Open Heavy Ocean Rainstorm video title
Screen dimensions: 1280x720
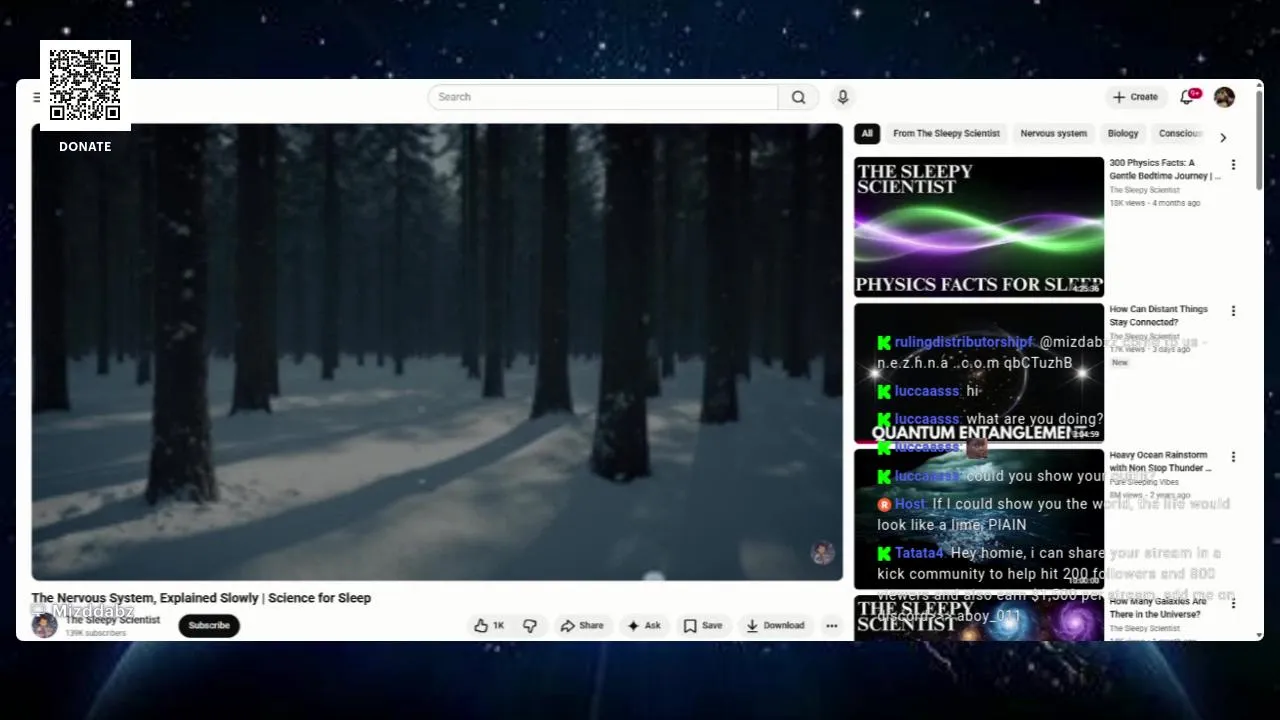pos(1160,461)
